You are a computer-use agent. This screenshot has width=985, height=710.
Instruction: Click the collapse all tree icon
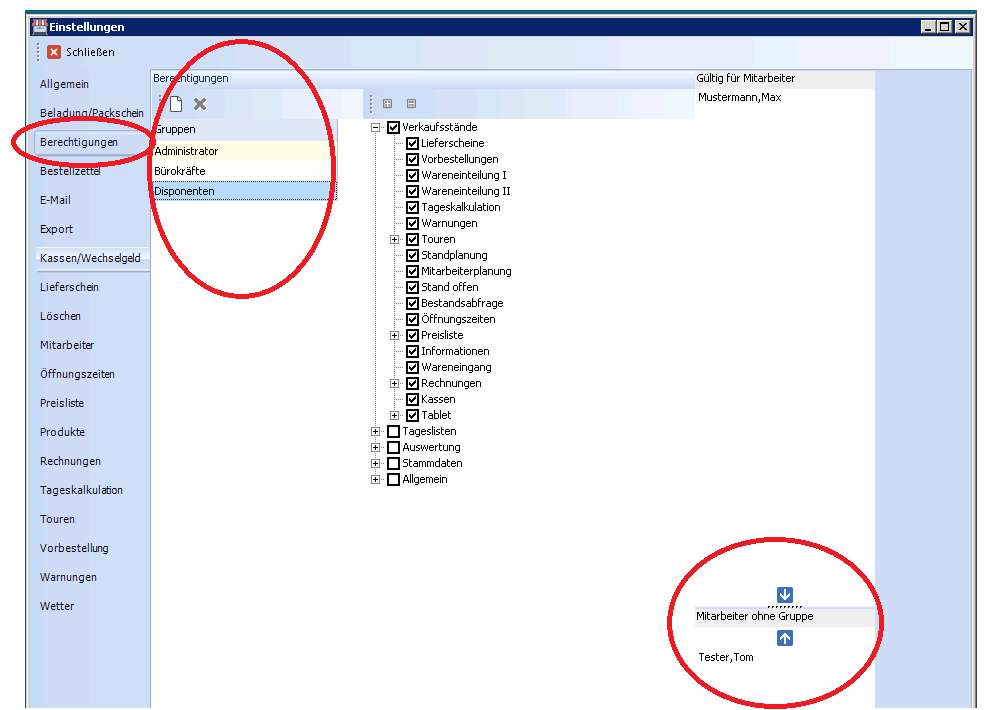click(x=411, y=104)
